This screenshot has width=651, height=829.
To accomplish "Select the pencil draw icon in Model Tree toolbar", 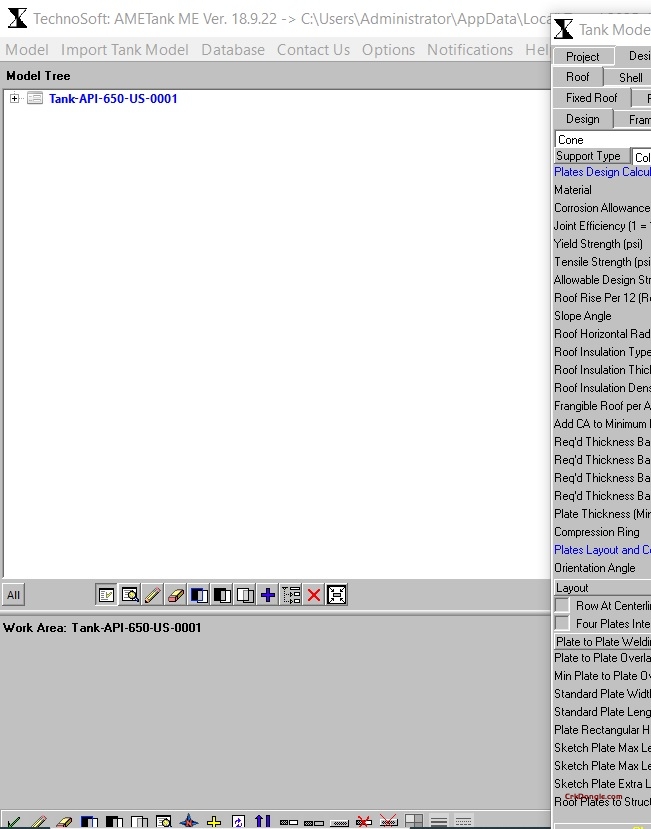I will (x=152, y=595).
